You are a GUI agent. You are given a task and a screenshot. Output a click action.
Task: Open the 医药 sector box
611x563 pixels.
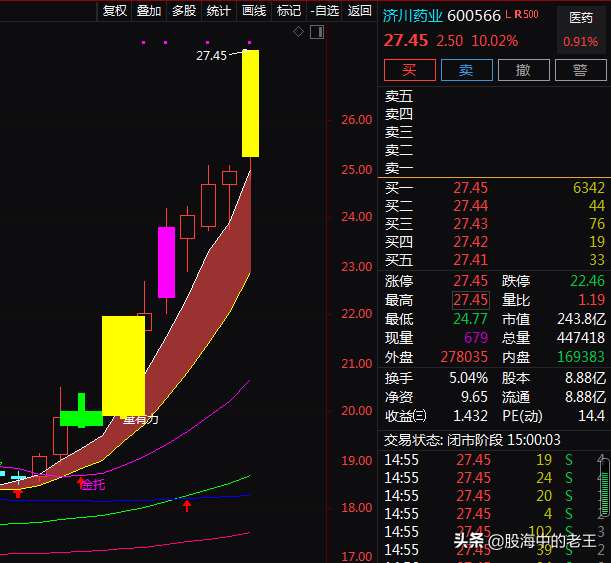pyautogui.click(x=581, y=29)
